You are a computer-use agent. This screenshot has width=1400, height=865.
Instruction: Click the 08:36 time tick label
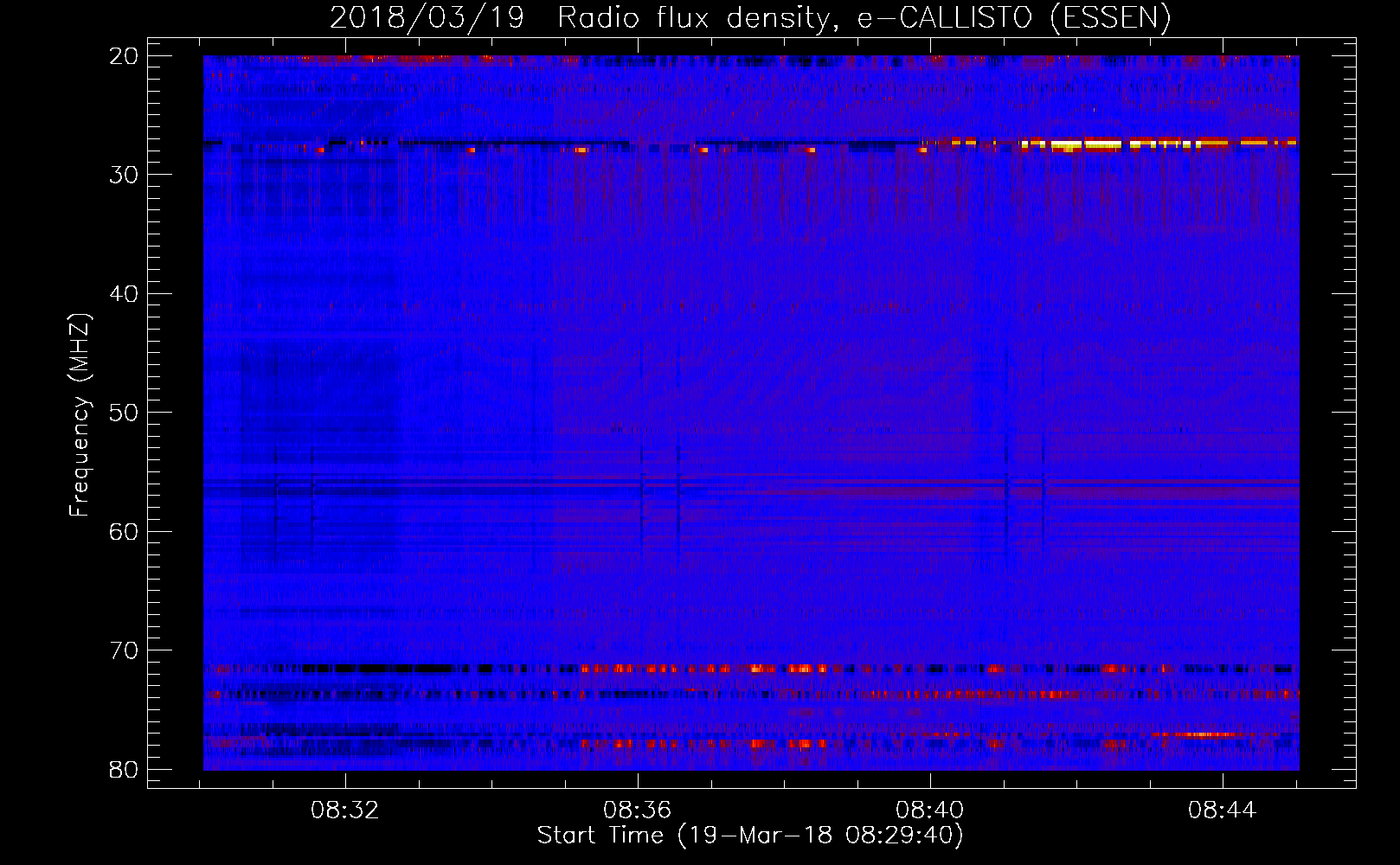(638, 811)
